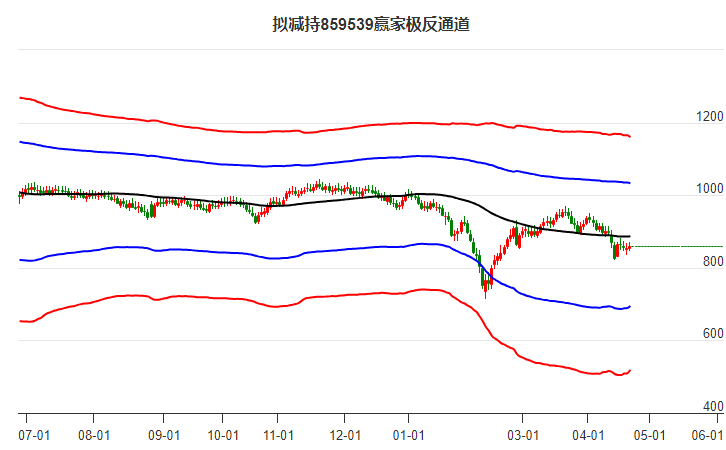Viewport: 726px width, 450px height.
Task: Select the 11-01 date label
Action: tap(278, 435)
